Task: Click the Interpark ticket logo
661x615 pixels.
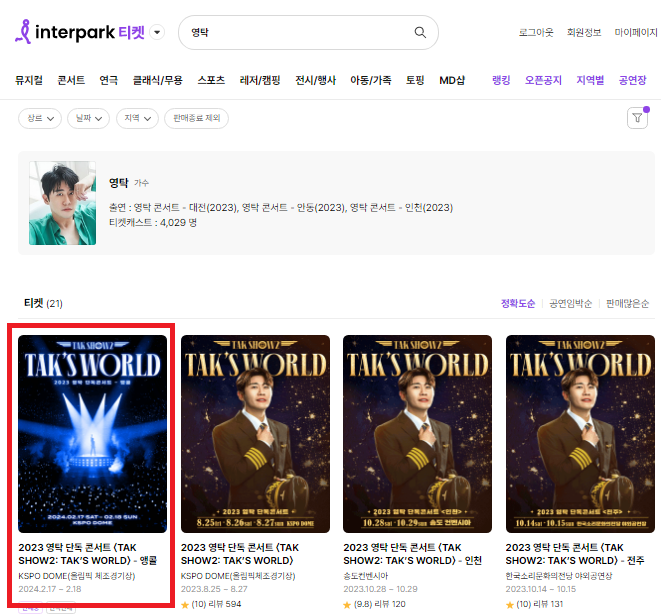Action: 80,32
